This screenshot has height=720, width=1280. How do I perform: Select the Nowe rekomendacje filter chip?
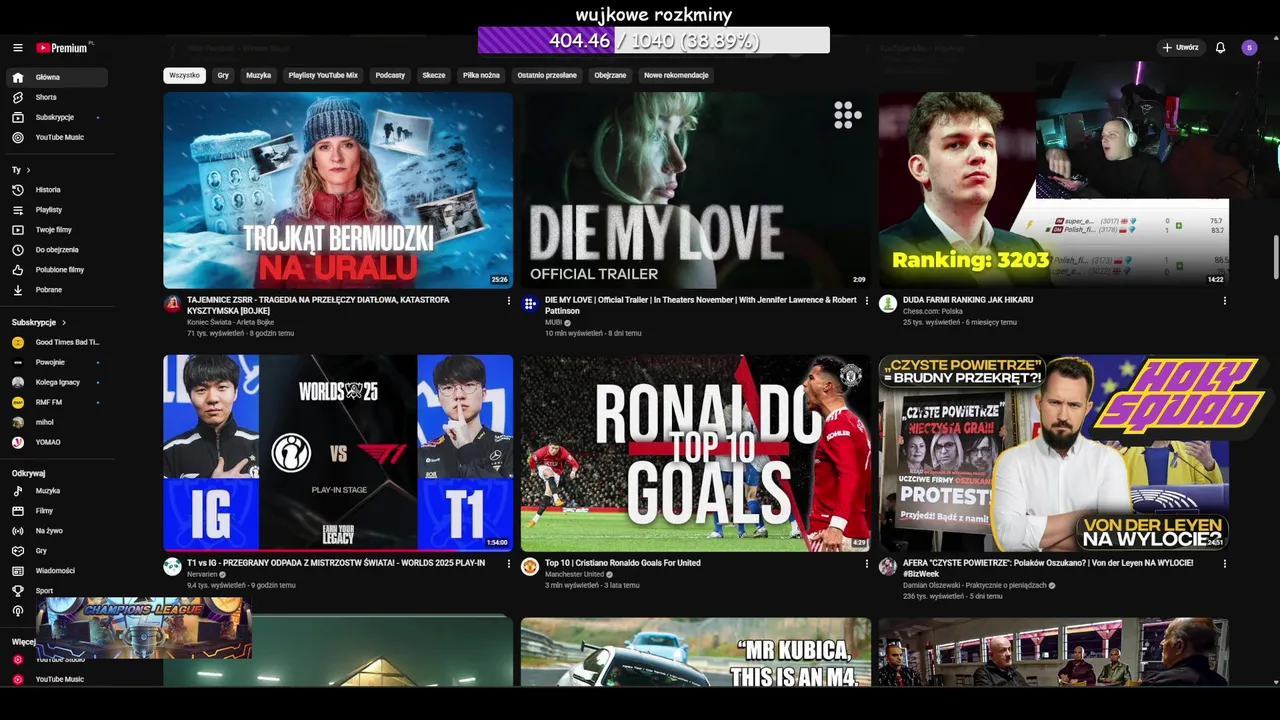click(x=676, y=75)
